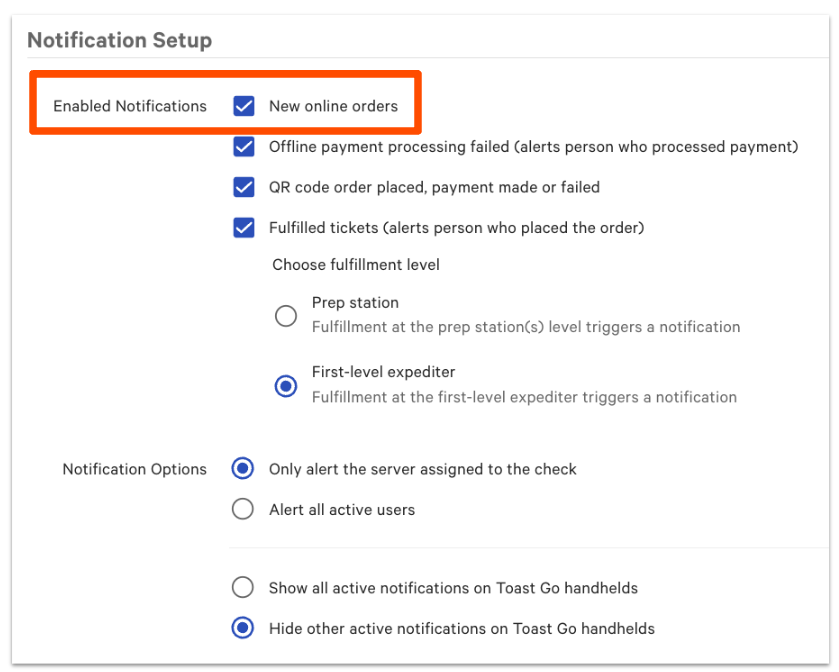
Task: Uncheck the New online orders checkbox
Action: coord(244,106)
